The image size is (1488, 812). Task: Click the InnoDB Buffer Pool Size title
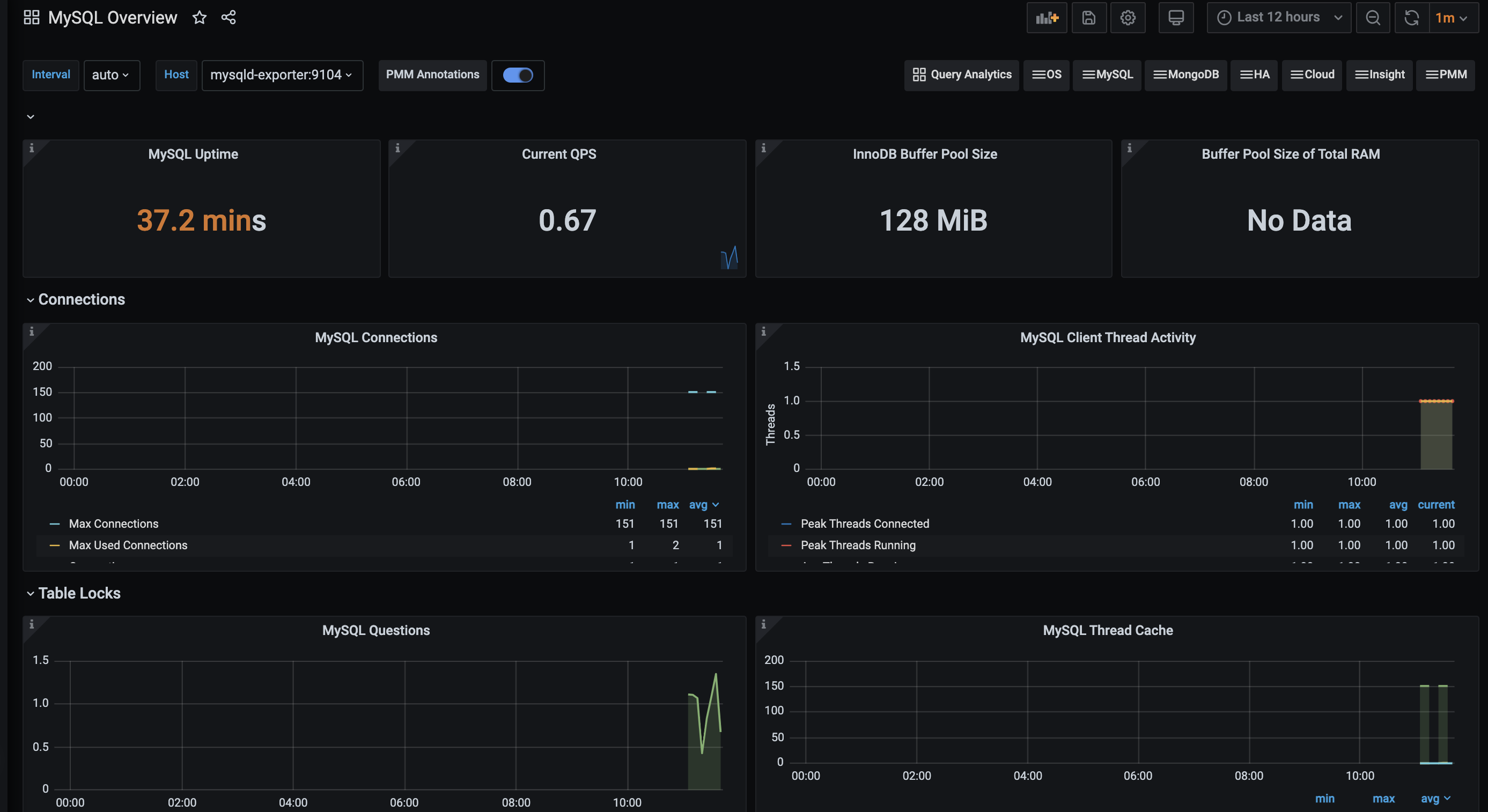point(925,154)
